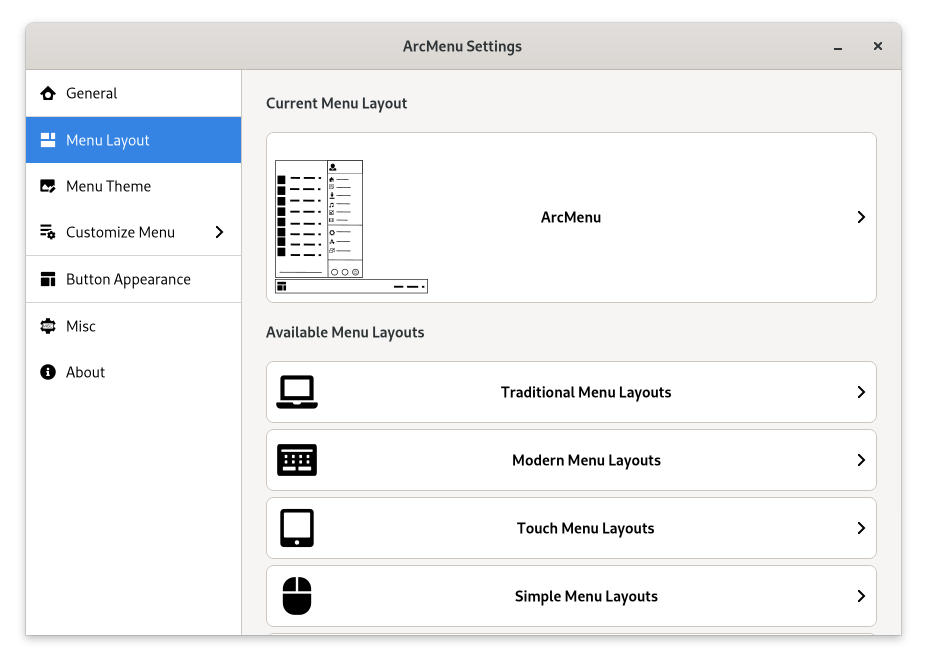The height and width of the screenshot is (664, 927).
Task: Open the Touch Menu Layouts chevron
Action: [860, 529]
